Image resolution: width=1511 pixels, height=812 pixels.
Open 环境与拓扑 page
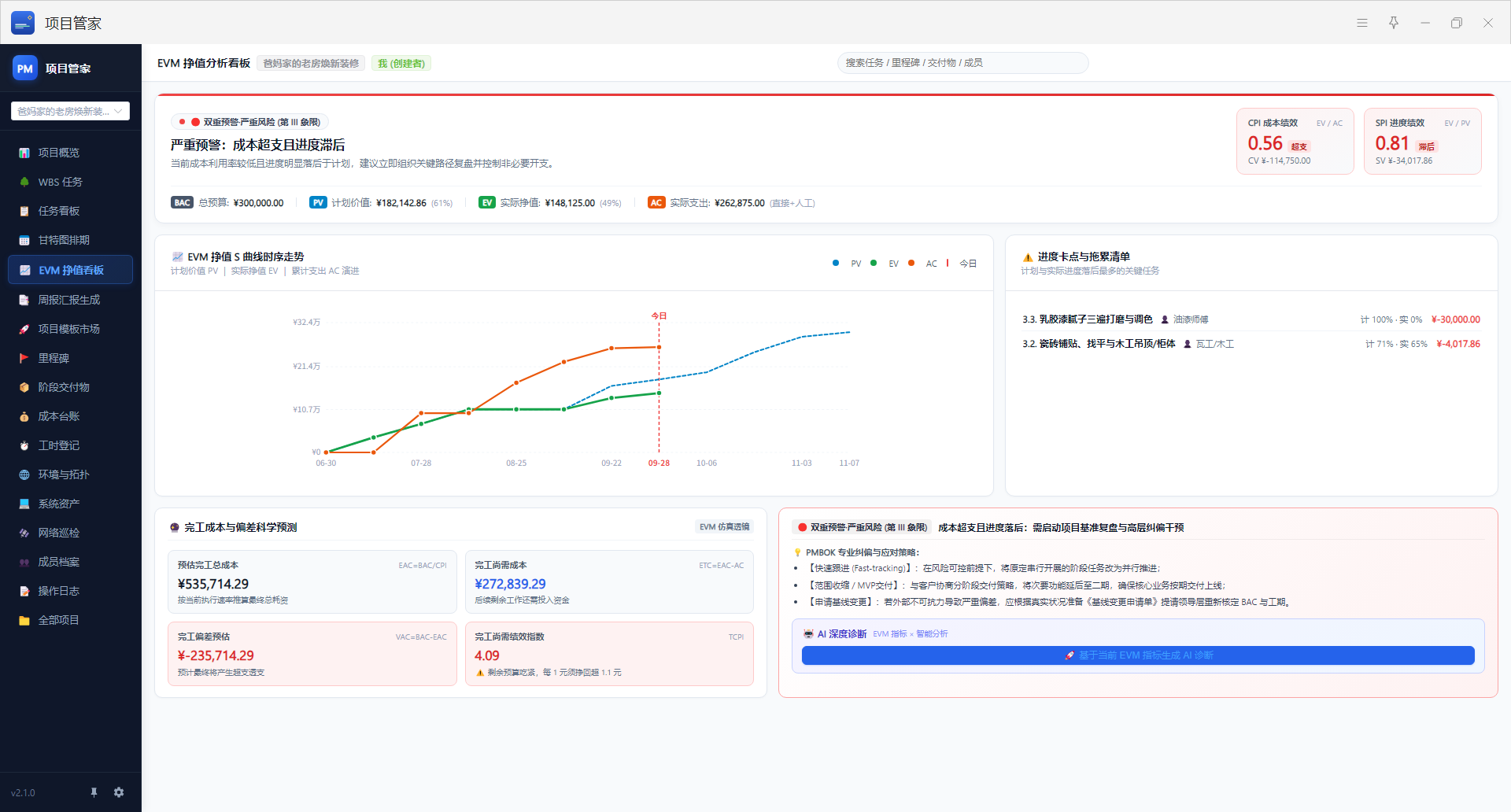point(70,474)
